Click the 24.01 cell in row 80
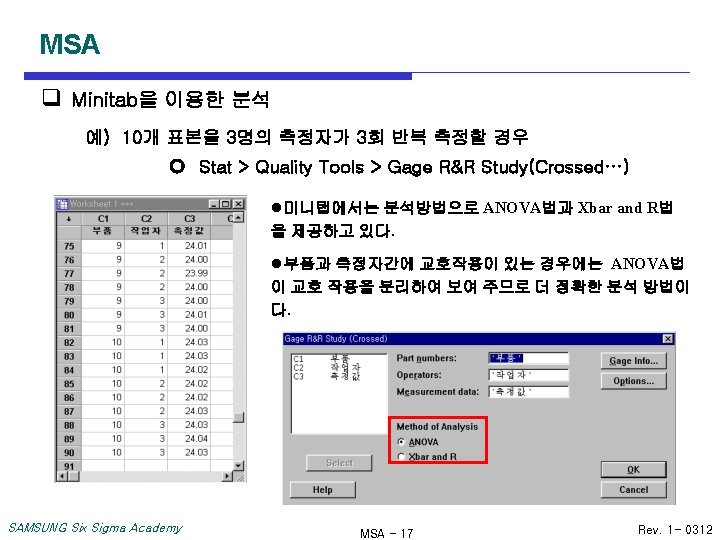Viewport: 720px width, 540px height. (190, 315)
